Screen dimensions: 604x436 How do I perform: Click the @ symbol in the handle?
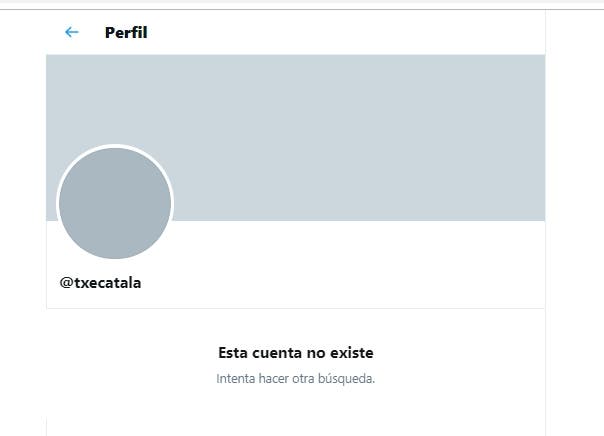coord(67,283)
